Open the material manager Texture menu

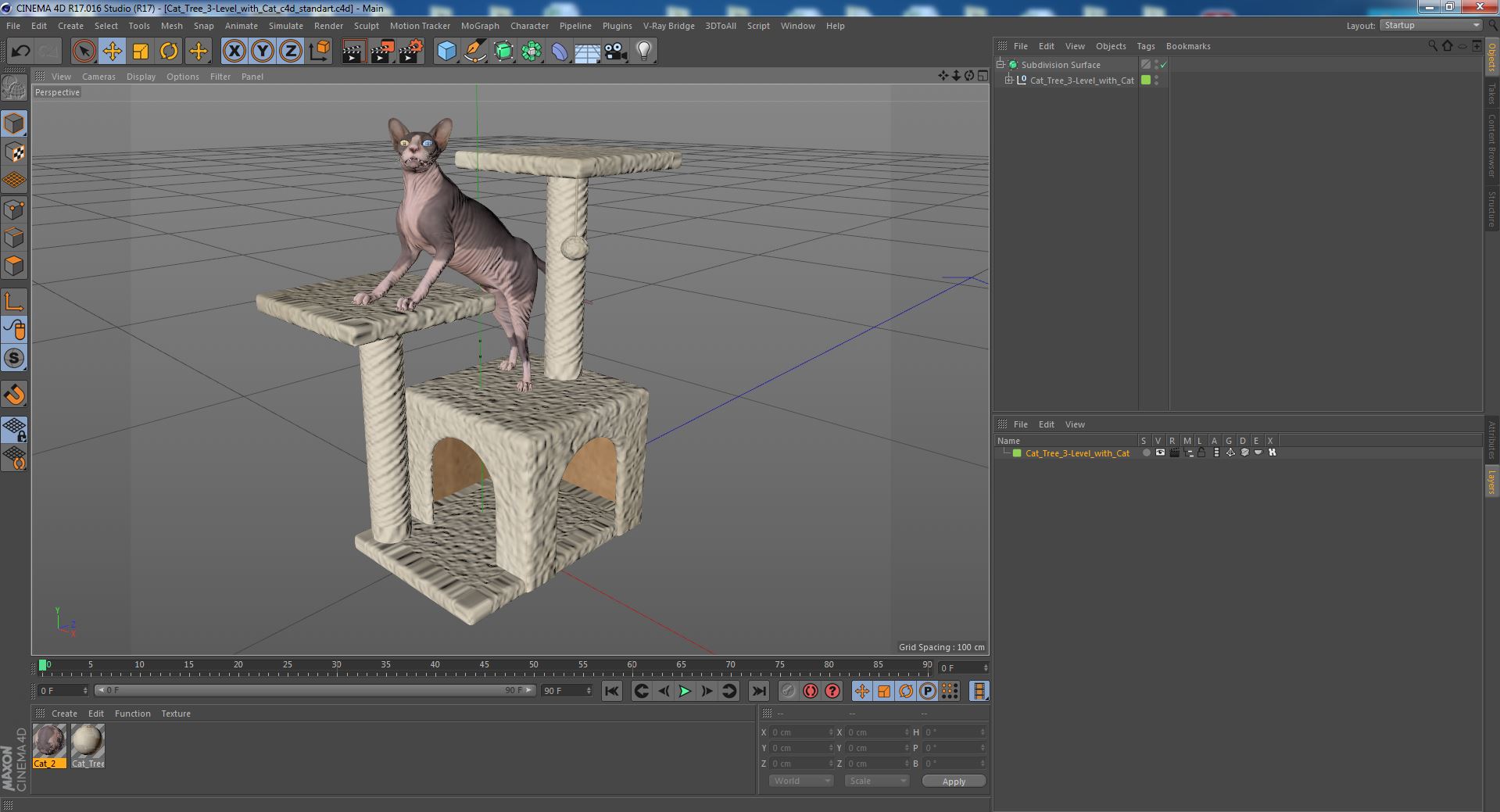tap(176, 714)
